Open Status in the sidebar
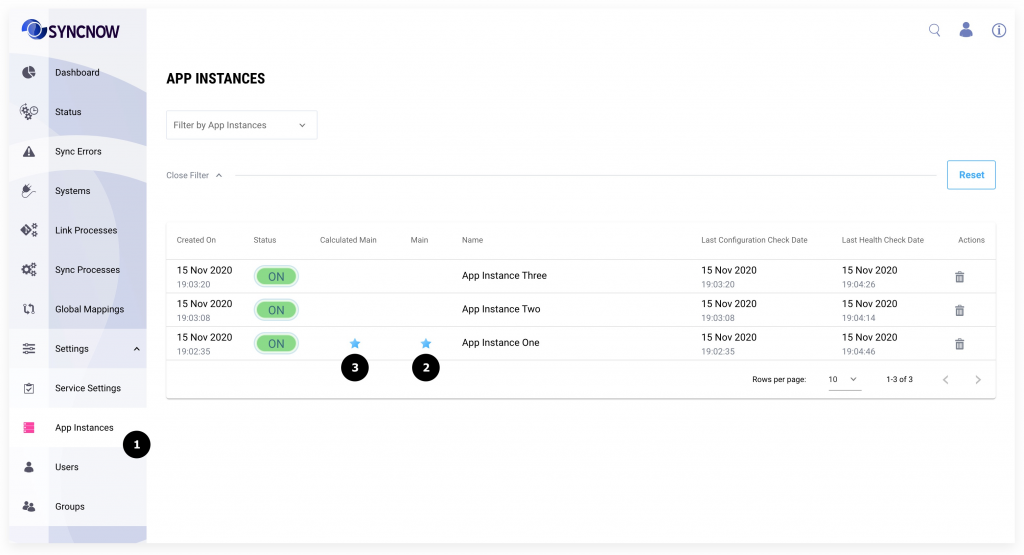This screenshot has height=555, width=1024. 68,112
